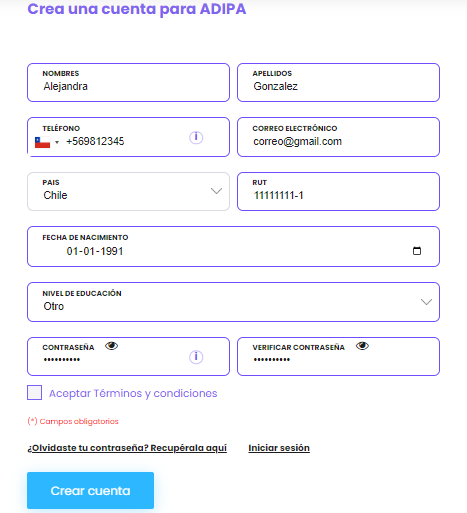Viewport: 467px width, 513px height.
Task: Open phone country code selector arrow
Action: pyautogui.click(x=57, y=142)
